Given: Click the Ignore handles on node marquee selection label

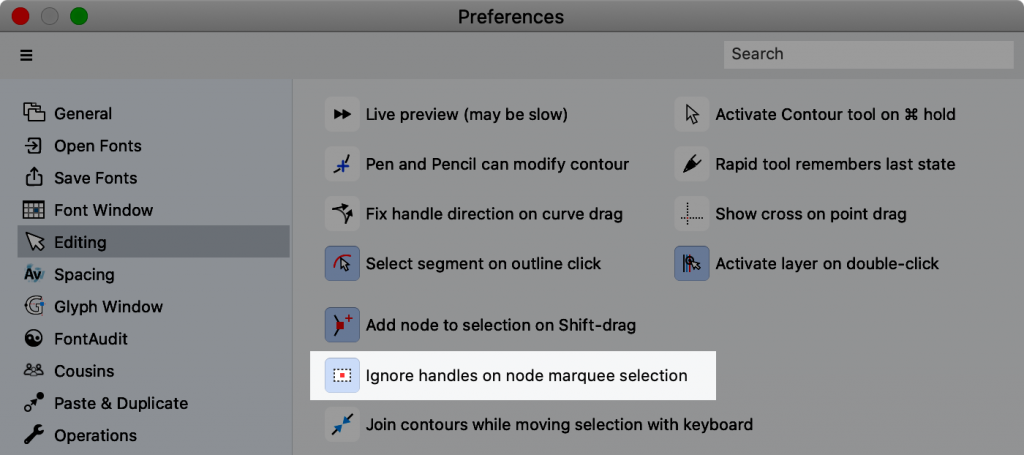Looking at the screenshot, I should [526, 375].
